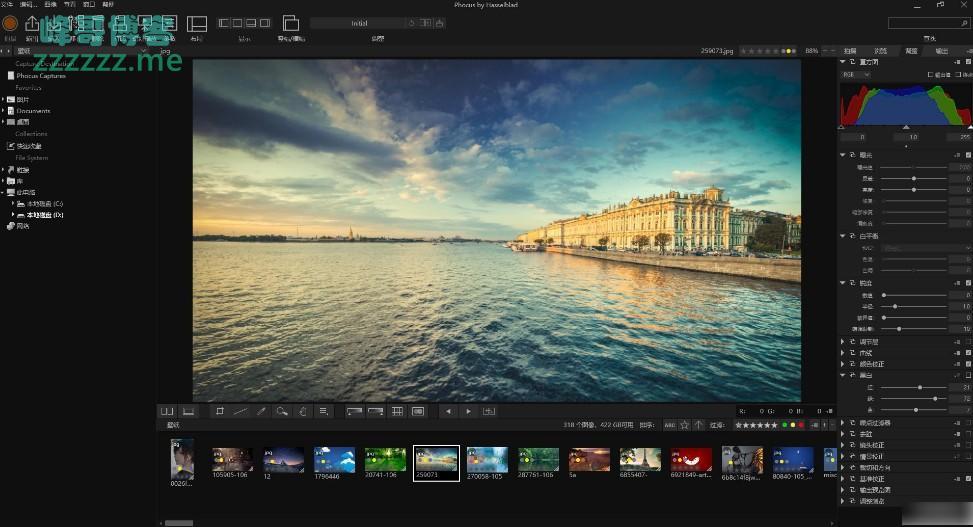Open the RGB channel dropdown in histogram
The width and height of the screenshot is (973, 527).
[855, 74]
